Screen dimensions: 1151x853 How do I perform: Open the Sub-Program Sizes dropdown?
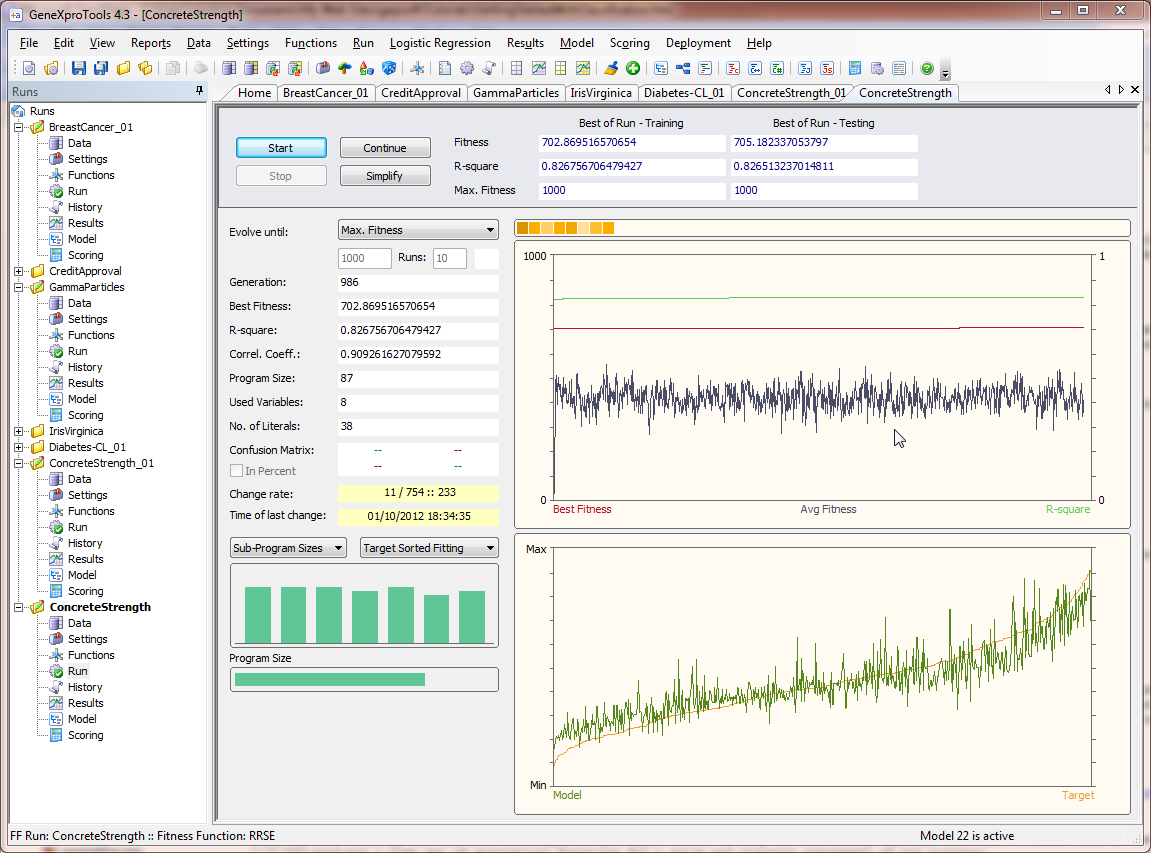(288, 548)
